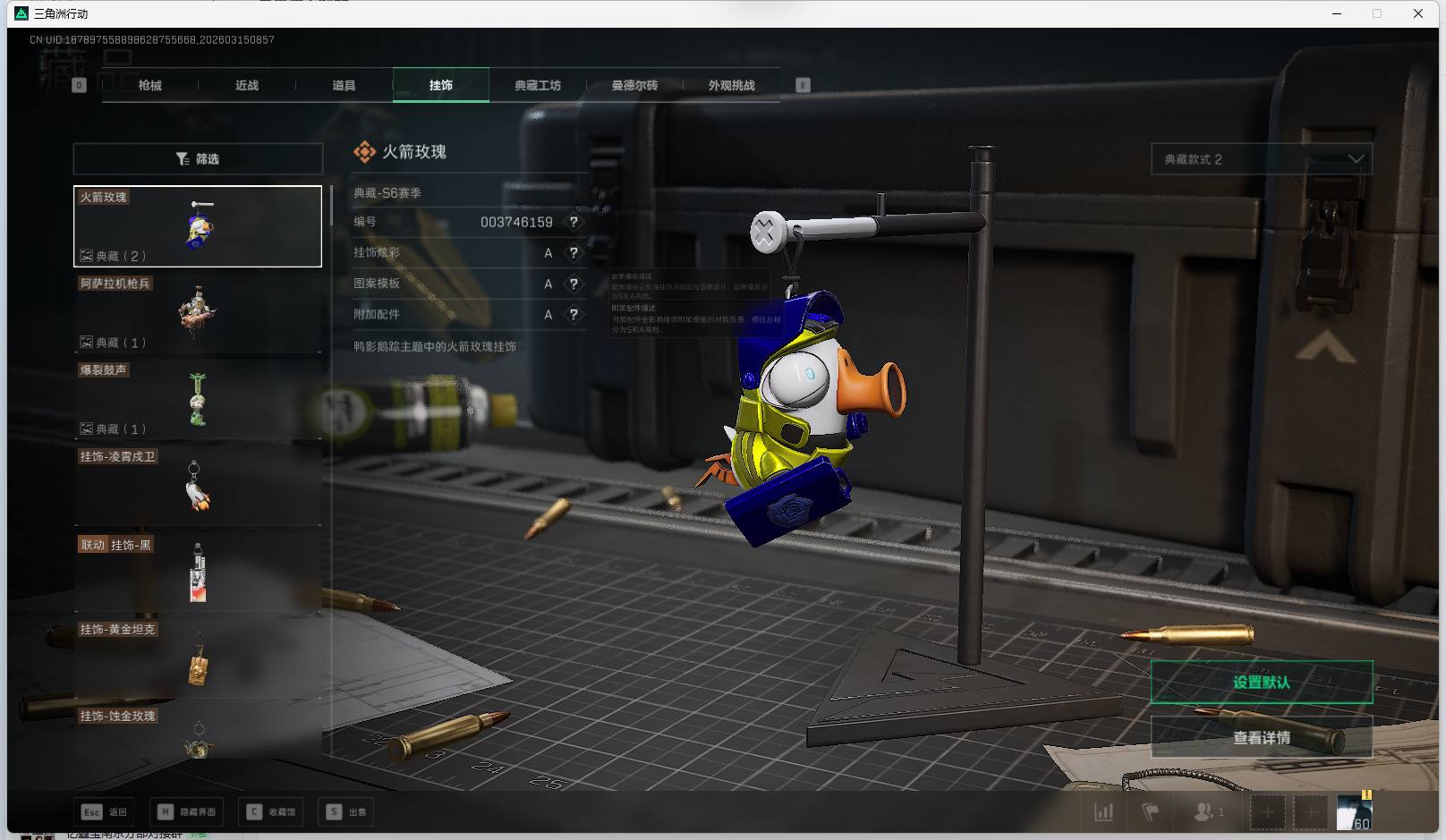
Task: Click the 查看详情 button
Action: pos(1261,738)
